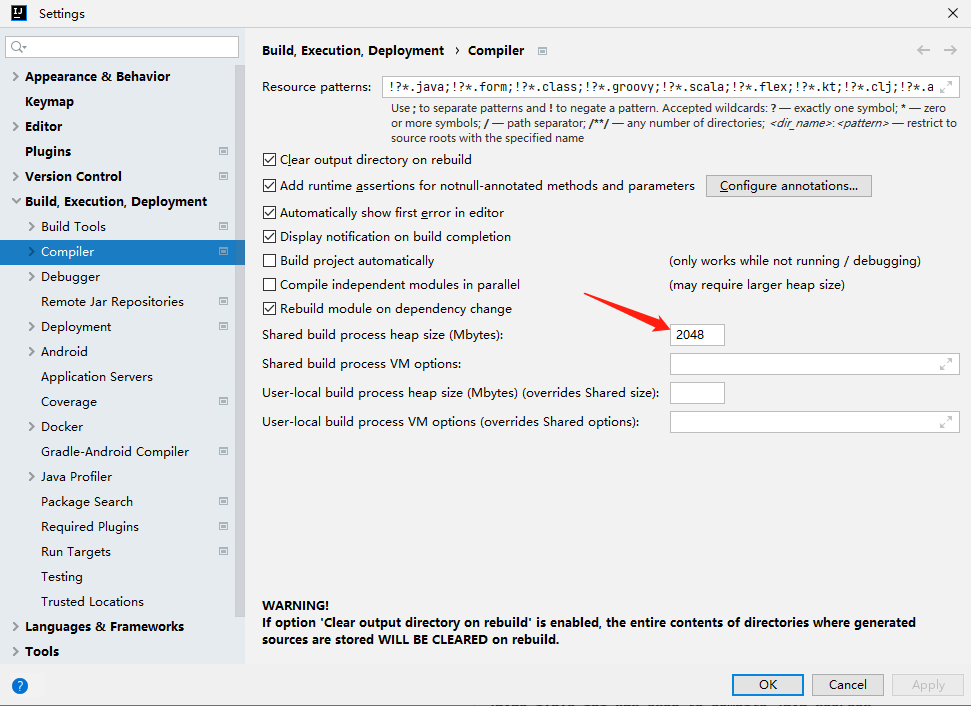Click the Configure annotations button
The width and height of the screenshot is (971, 706).
(x=788, y=186)
